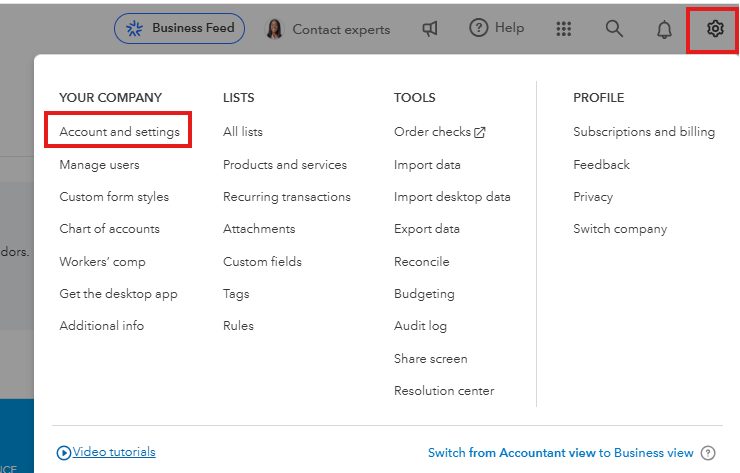Click the settings gear icon
This screenshot has width=740, height=473.
tap(714, 29)
